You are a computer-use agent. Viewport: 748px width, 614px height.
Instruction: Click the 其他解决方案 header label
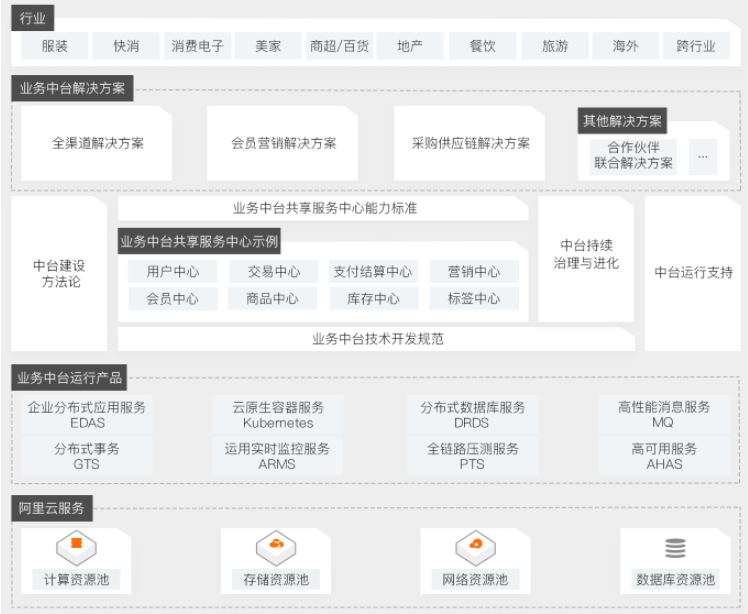[x=622, y=121]
